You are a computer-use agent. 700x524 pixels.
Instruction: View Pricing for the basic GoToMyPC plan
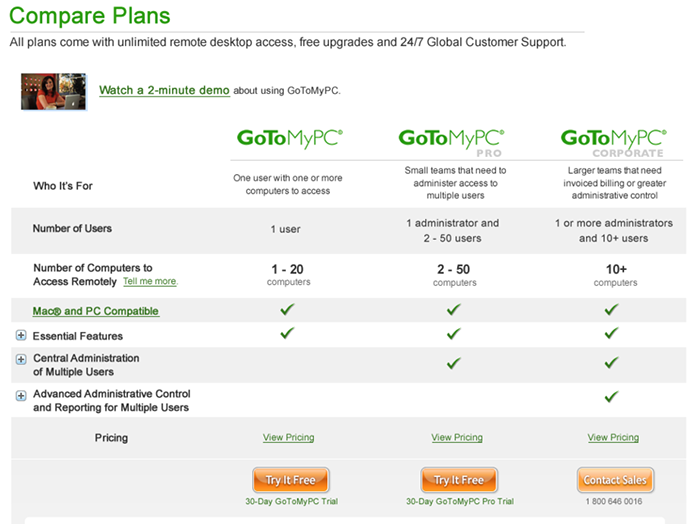coord(288,437)
